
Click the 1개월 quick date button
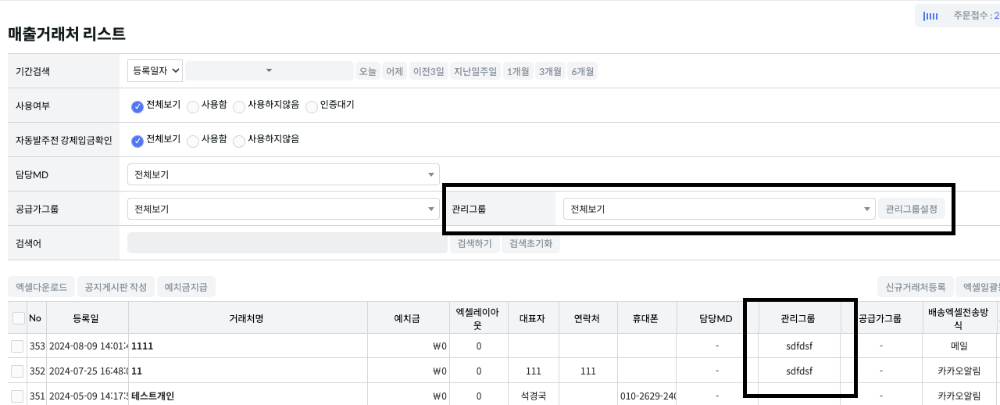518,71
